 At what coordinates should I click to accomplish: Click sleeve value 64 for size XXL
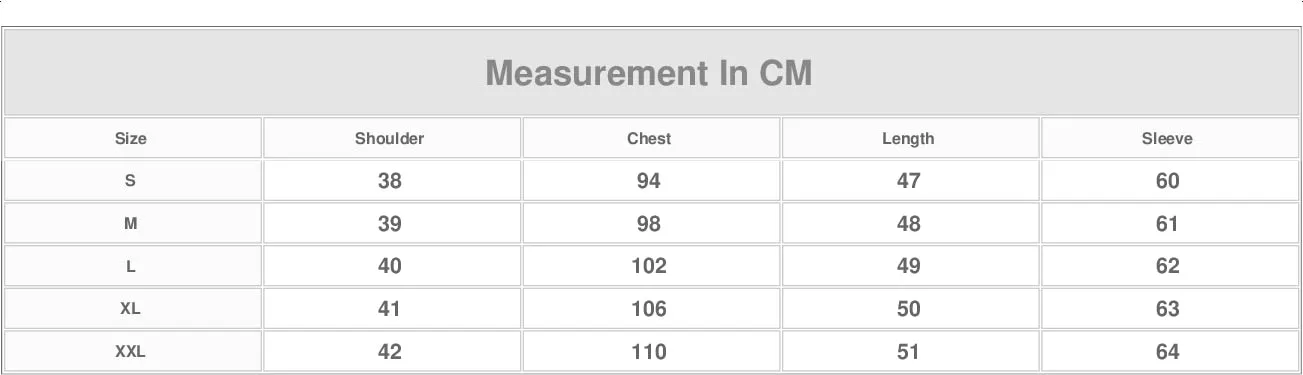tap(1167, 352)
